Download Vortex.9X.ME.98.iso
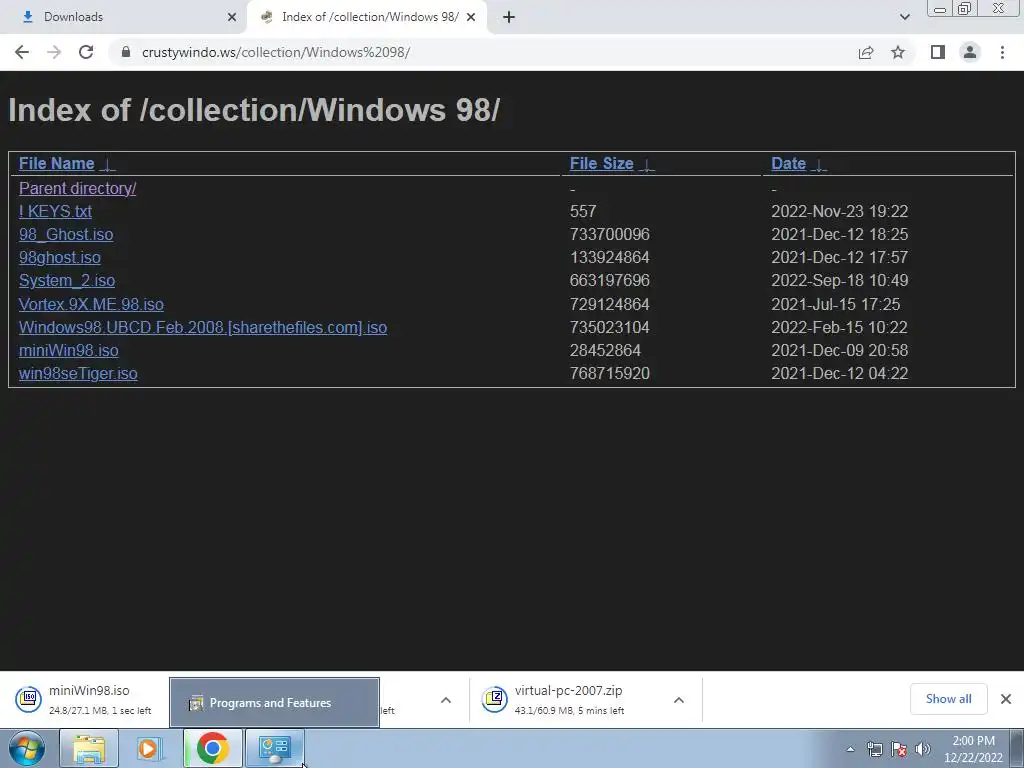 click(x=91, y=304)
